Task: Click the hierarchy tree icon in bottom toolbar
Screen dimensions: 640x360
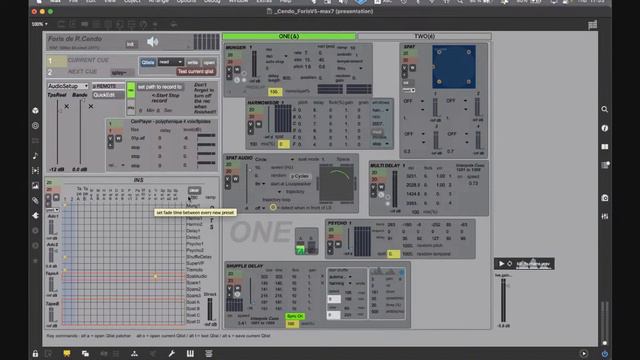Action: point(134,353)
